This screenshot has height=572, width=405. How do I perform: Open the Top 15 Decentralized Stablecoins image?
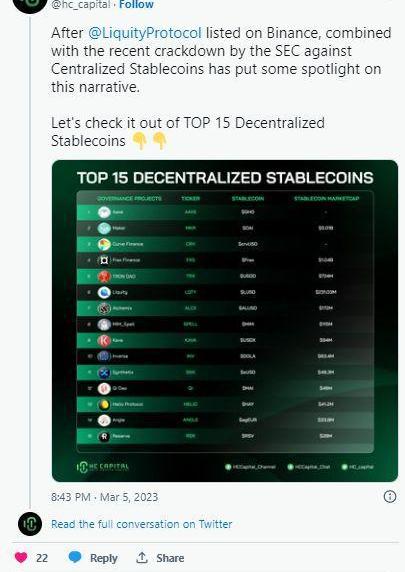[x=225, y=321]
